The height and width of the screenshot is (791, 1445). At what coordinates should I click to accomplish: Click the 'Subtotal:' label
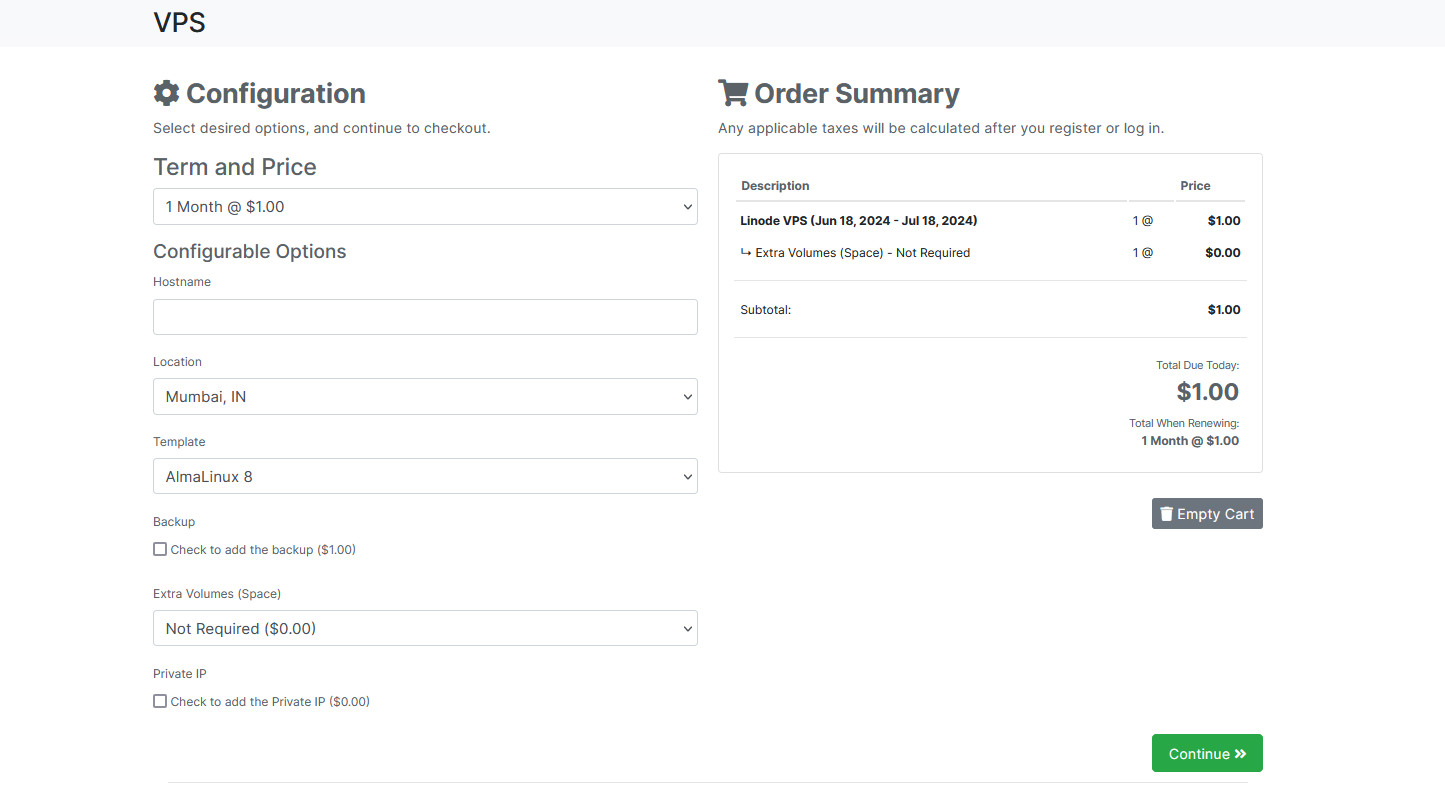pos(766,310)
